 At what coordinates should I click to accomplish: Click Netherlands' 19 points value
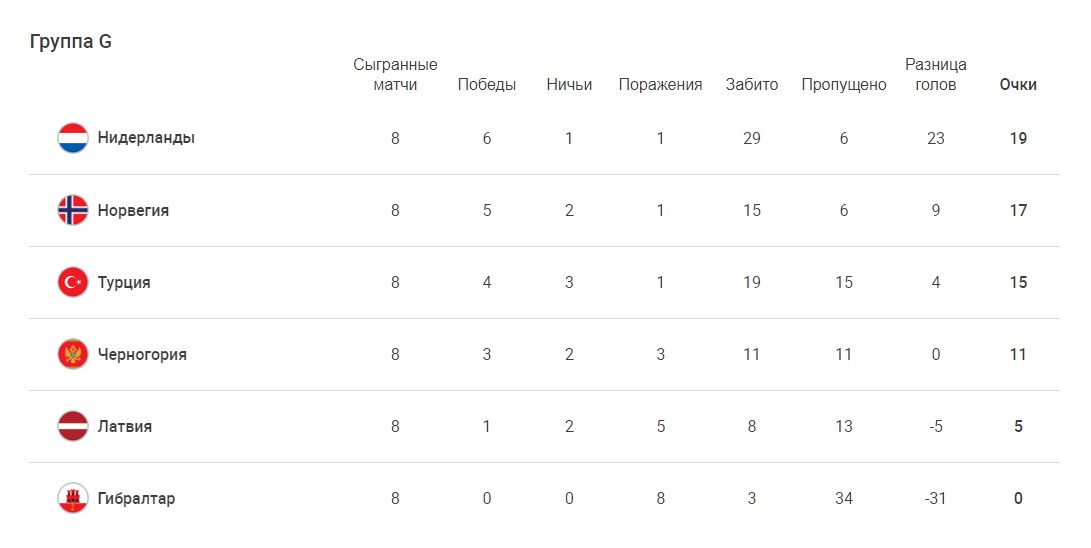click(1018, 138)
